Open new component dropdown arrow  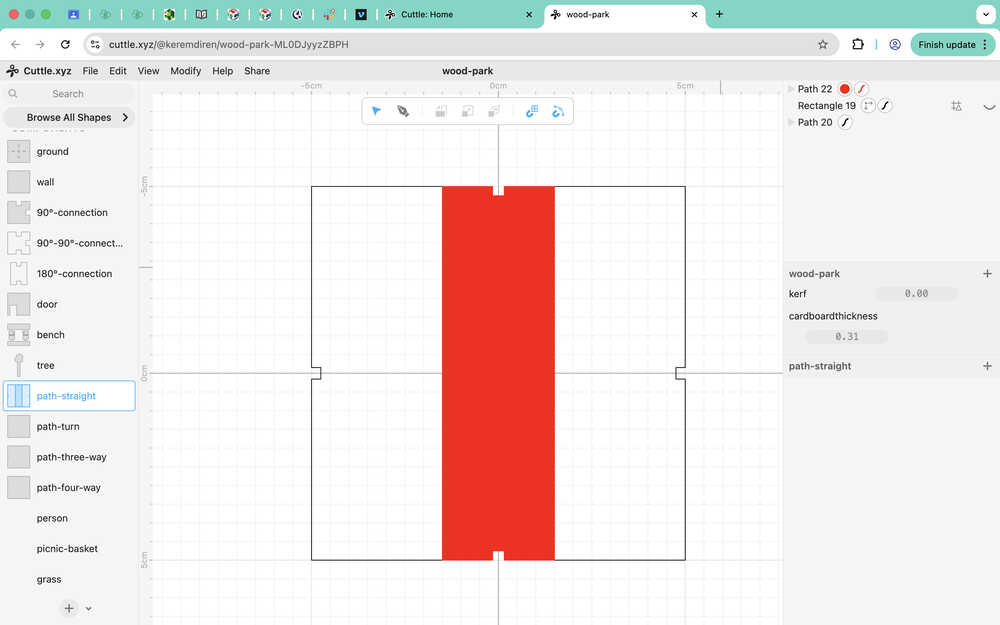[x=89, y=608]
